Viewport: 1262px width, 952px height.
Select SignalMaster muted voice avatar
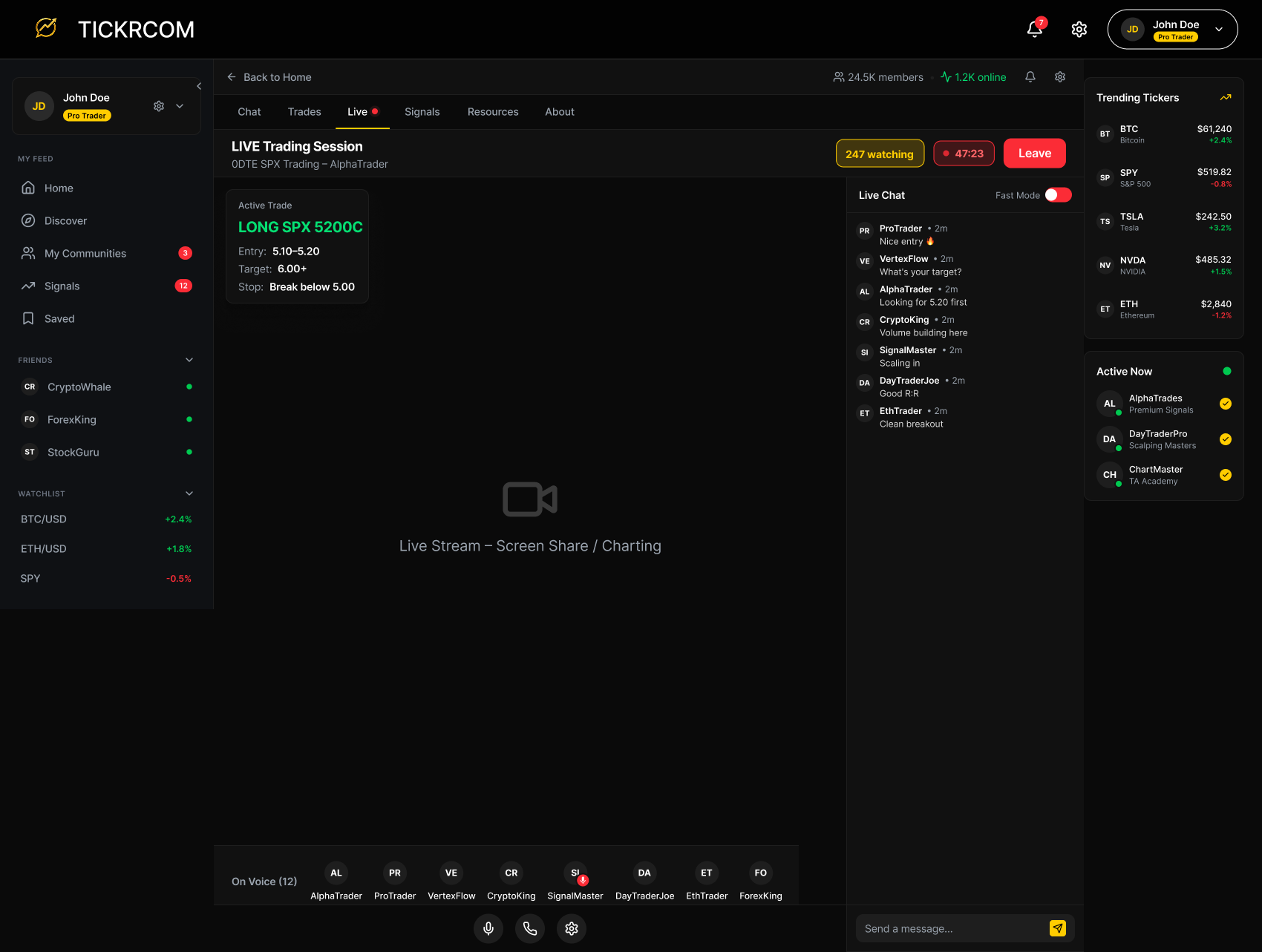575,873
